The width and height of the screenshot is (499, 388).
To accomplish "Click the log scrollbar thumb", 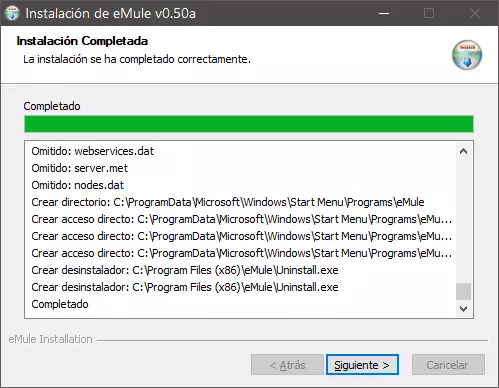I will tap(463, 291).
